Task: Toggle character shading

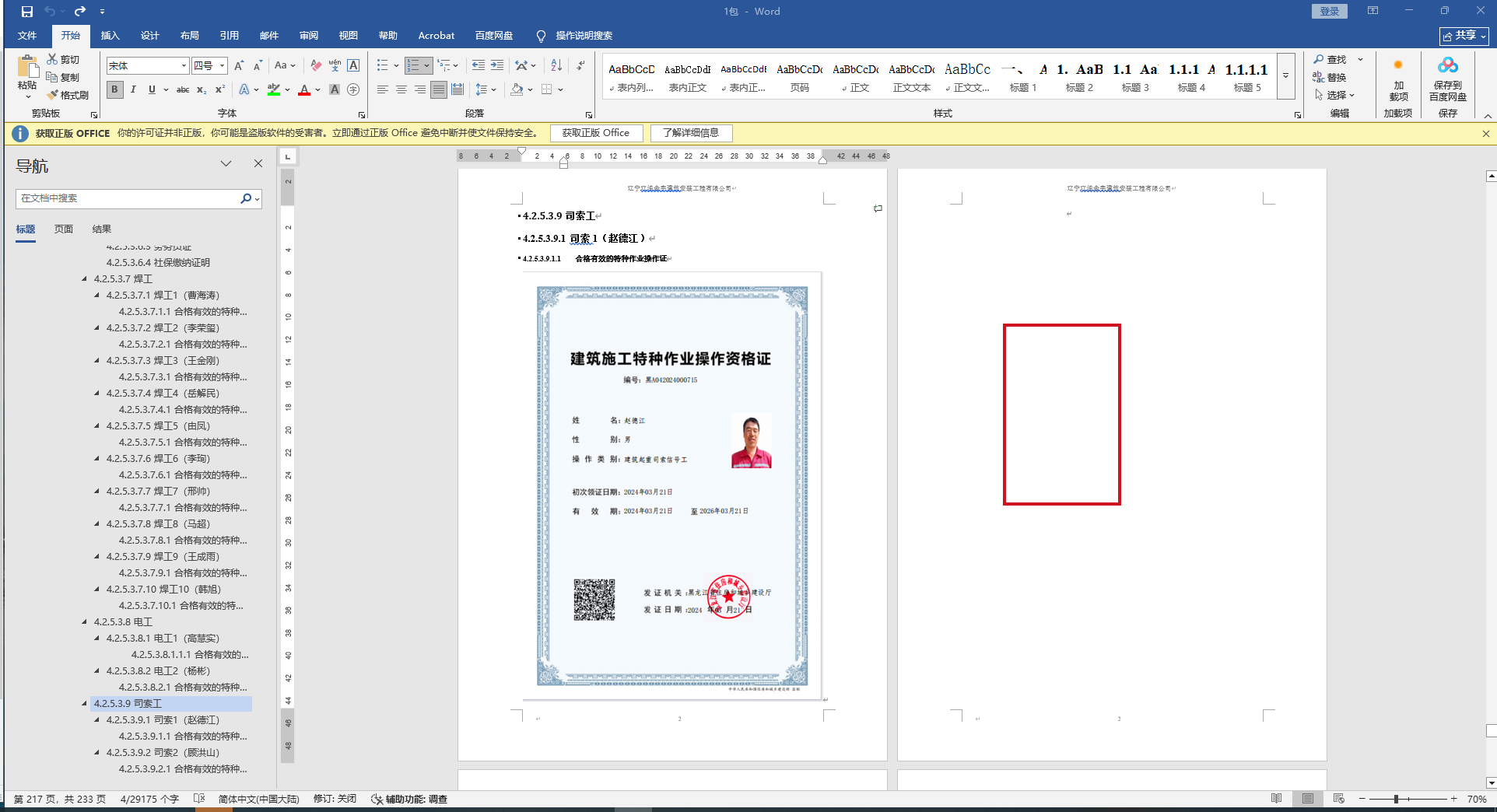Action: point(335,89)
